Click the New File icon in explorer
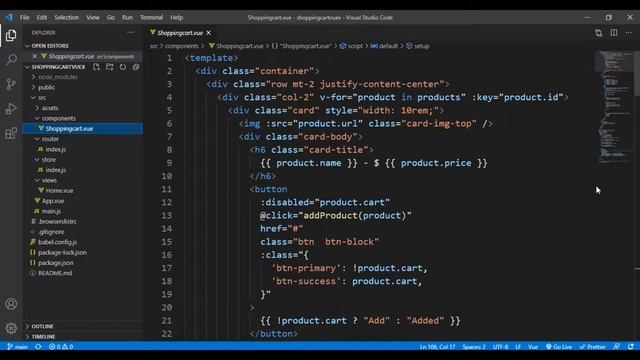 pyautogui.click(x=96, y=67)
